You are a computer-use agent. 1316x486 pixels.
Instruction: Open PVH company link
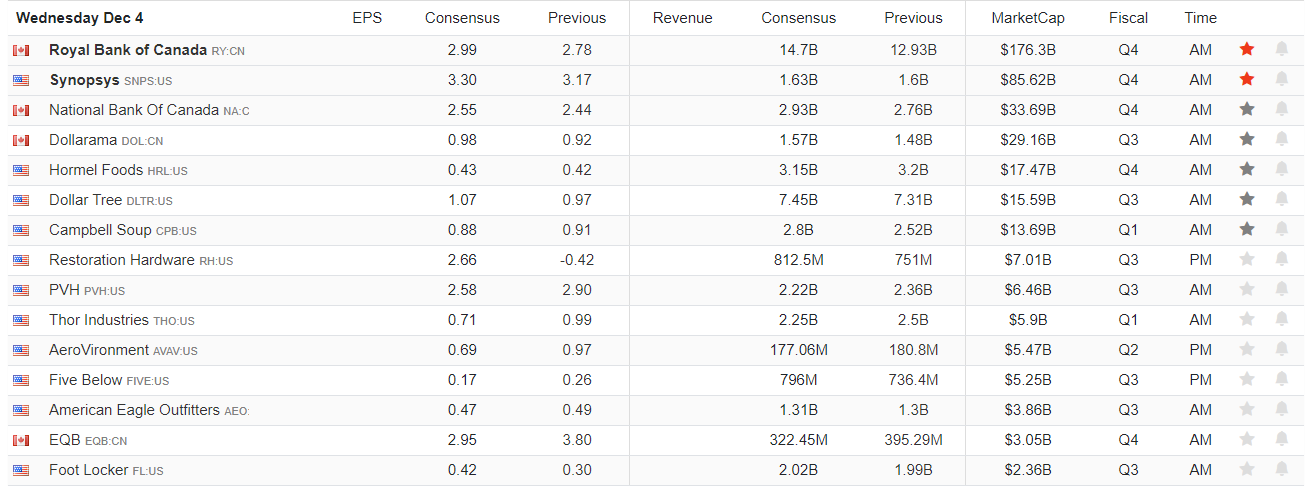point(87,290)
